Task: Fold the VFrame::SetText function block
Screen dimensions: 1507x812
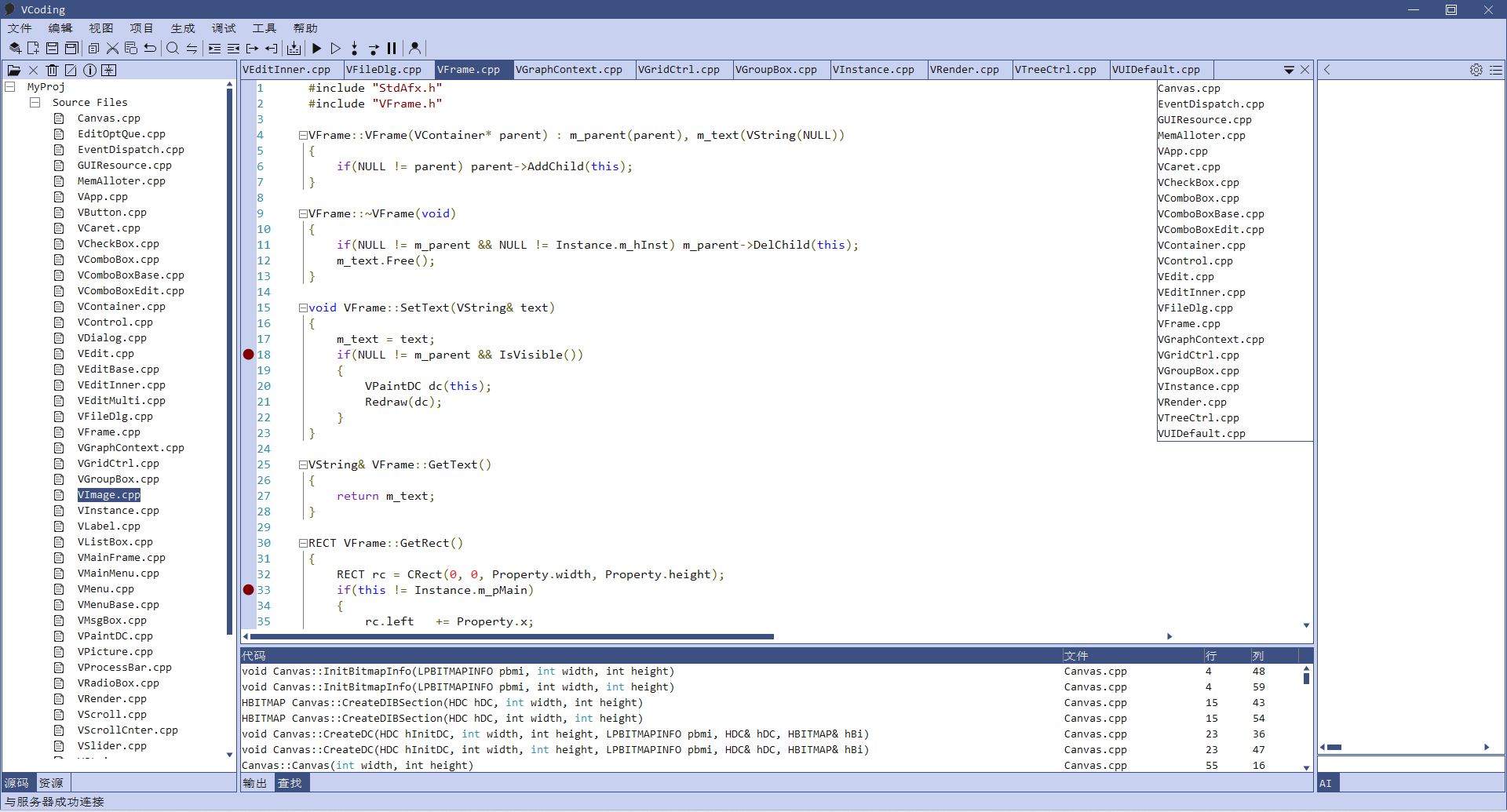Action: [x=302, y=308]
